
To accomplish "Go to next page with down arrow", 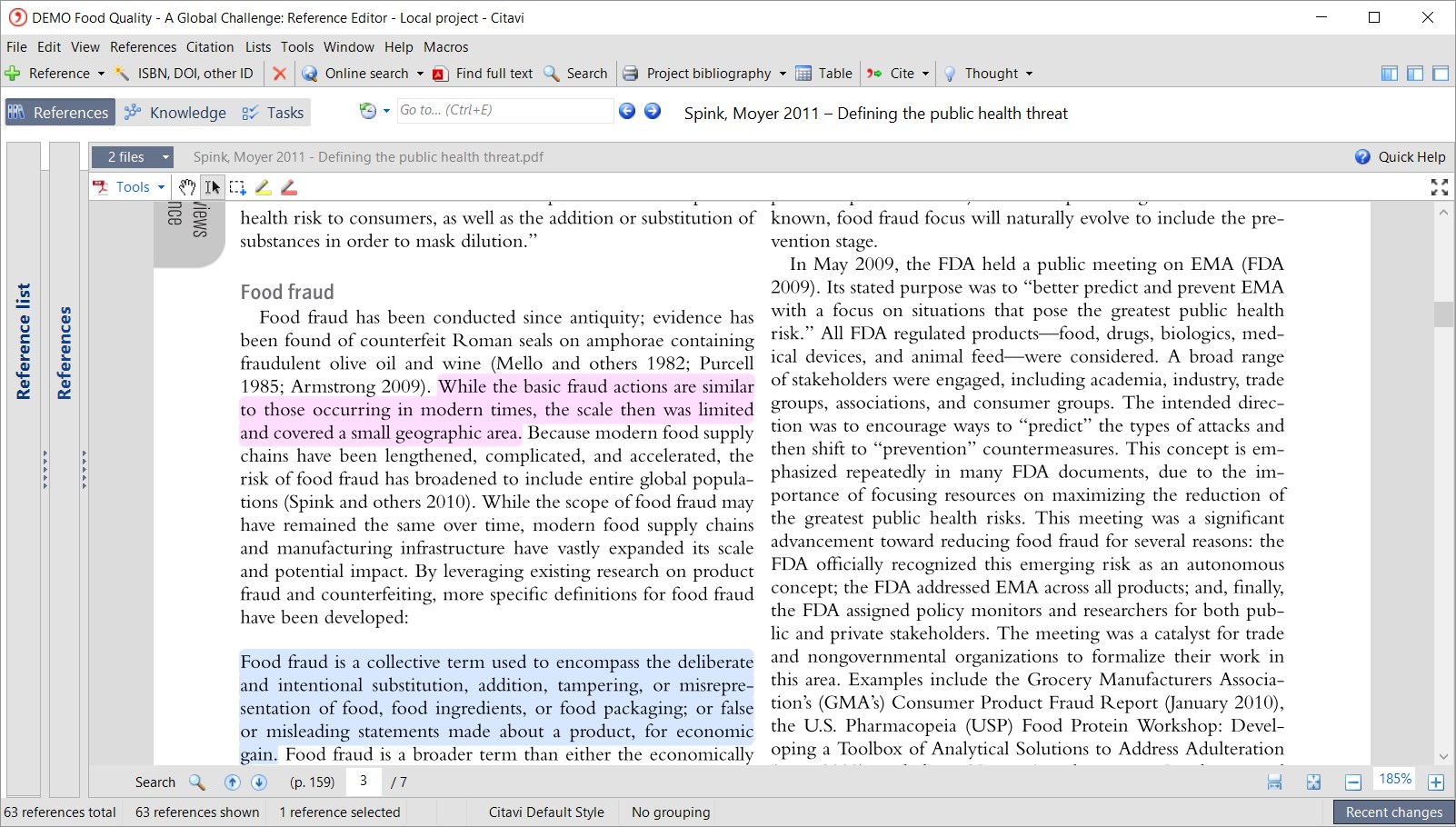I will (x=259, y=782).
